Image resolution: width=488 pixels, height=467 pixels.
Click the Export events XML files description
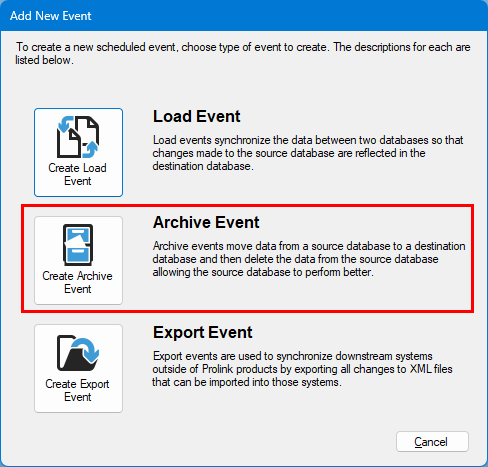pos(302,369)
